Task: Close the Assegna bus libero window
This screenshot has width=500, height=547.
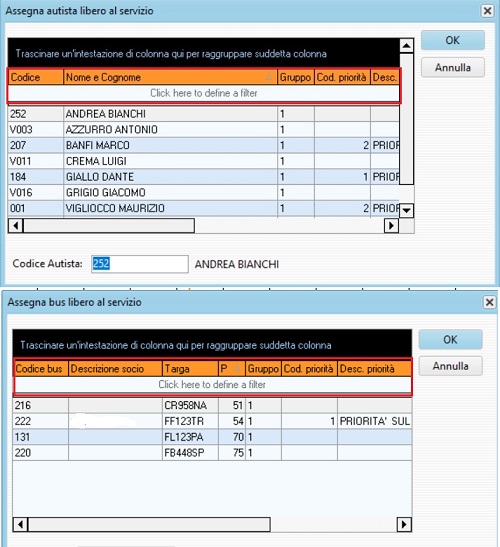Action: pyautogui.click(x=490, y=302)
